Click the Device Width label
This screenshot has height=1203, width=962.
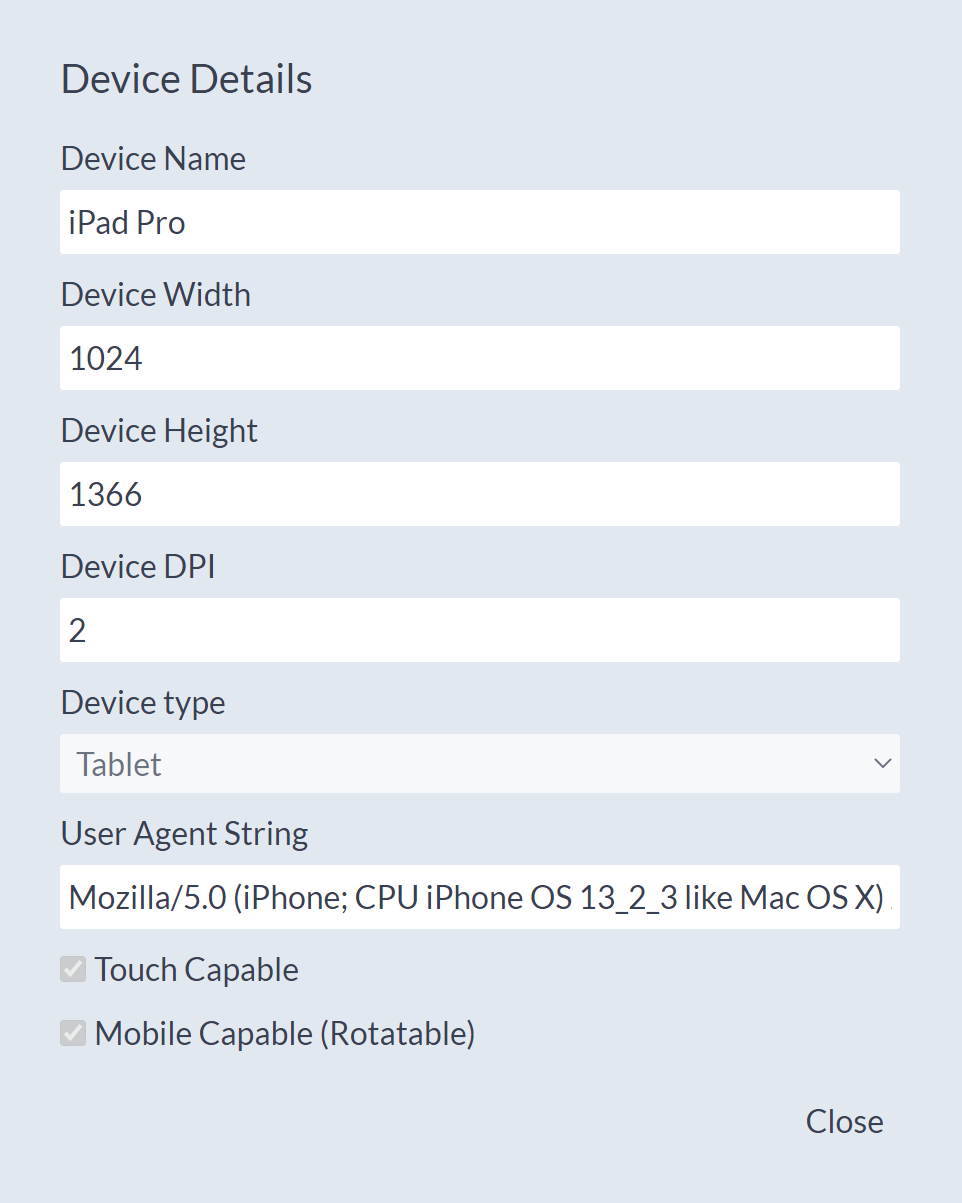click(x=156, y=295)
